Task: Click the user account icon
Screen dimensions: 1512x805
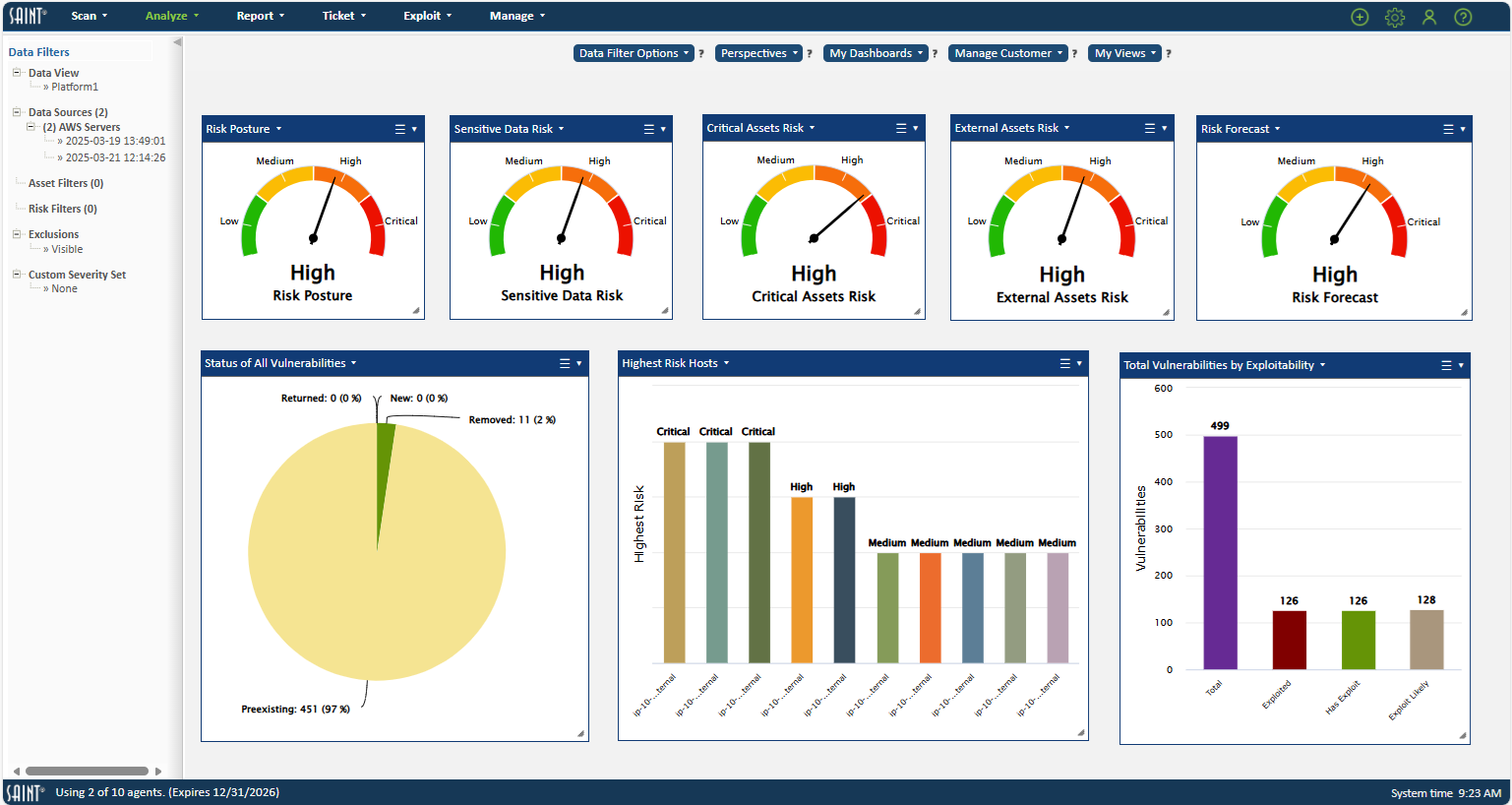Action: [1429, 17]
